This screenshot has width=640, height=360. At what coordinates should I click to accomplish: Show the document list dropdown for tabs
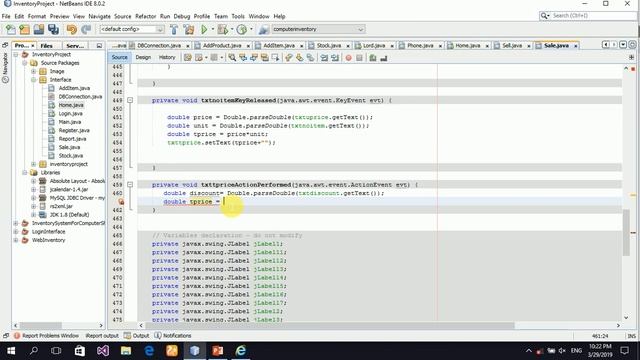coord(623,45)
